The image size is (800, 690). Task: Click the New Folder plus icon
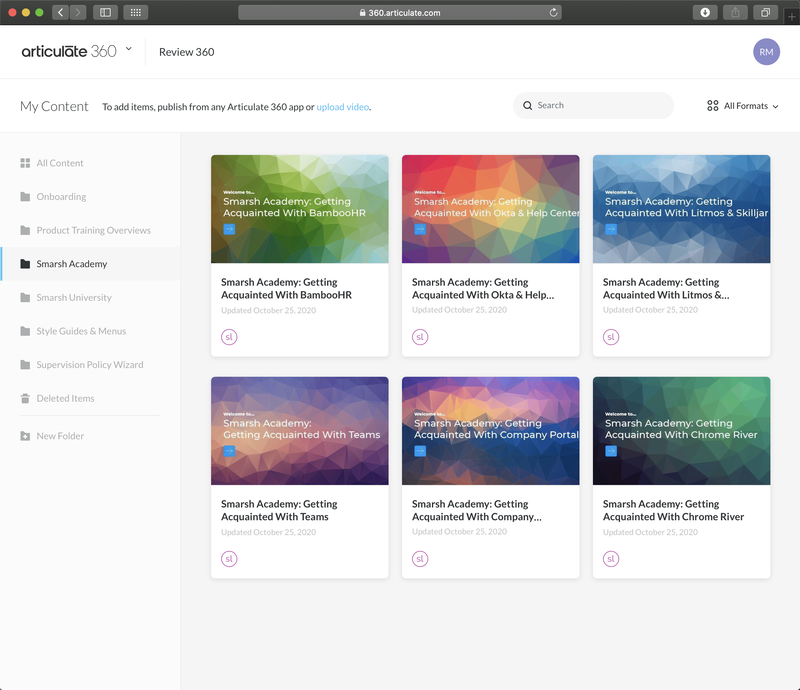(x=25, y=436)
